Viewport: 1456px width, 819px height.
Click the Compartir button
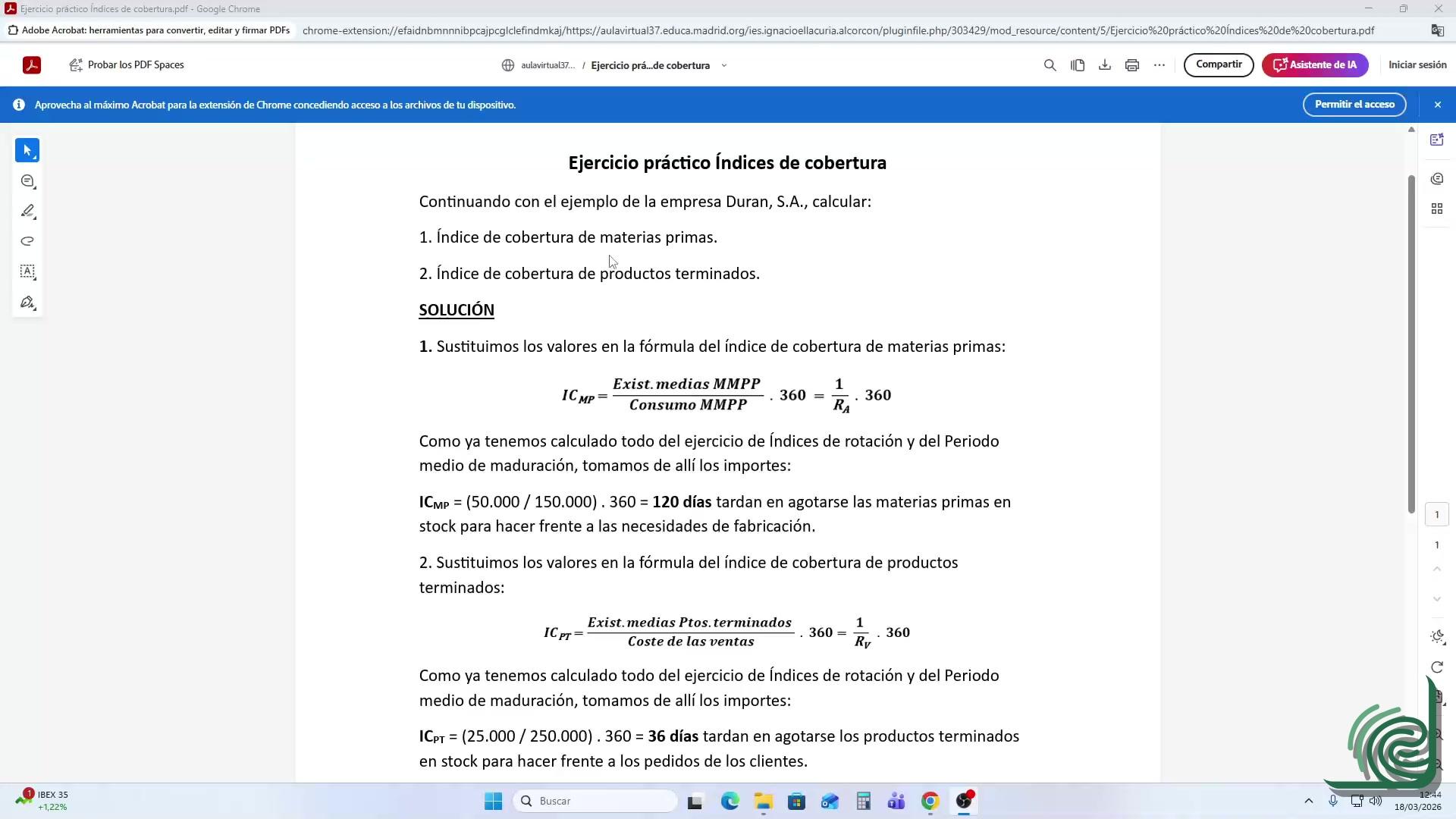click(1218, 65)
